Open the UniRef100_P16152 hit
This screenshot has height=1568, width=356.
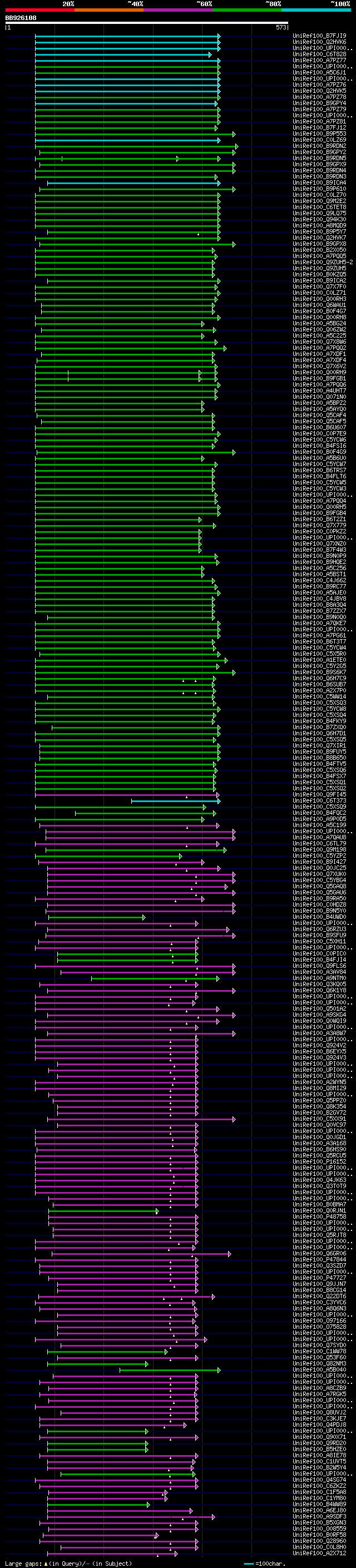(x=319, y=1161)
